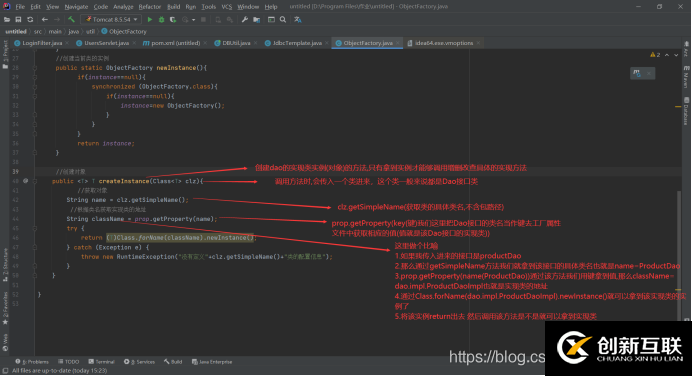The height and width of the screenshot is (376, 692).
Task: Start debugging with the green bug icon
Action: point(162,19)
